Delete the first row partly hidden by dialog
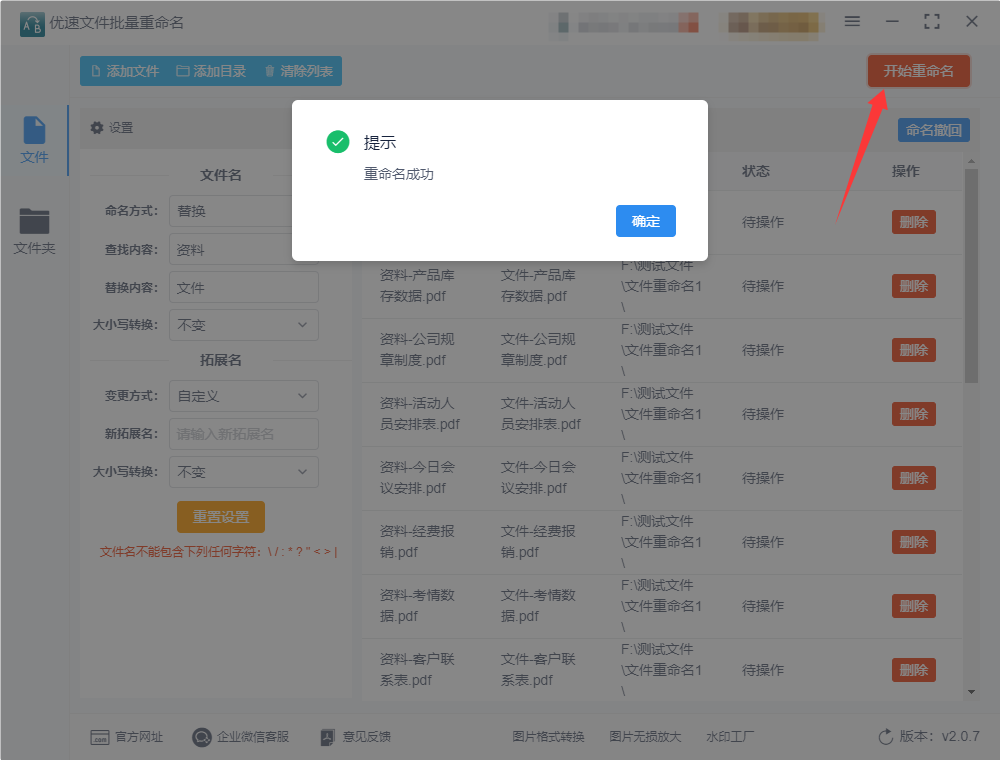Screen dimensions: 1000x760 point(913,222)
